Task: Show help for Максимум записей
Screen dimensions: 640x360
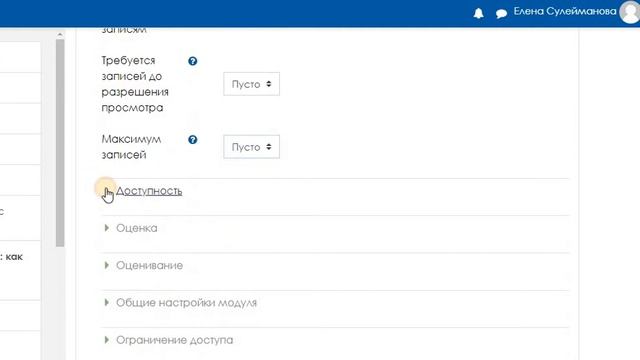Action: click(193, 140)
